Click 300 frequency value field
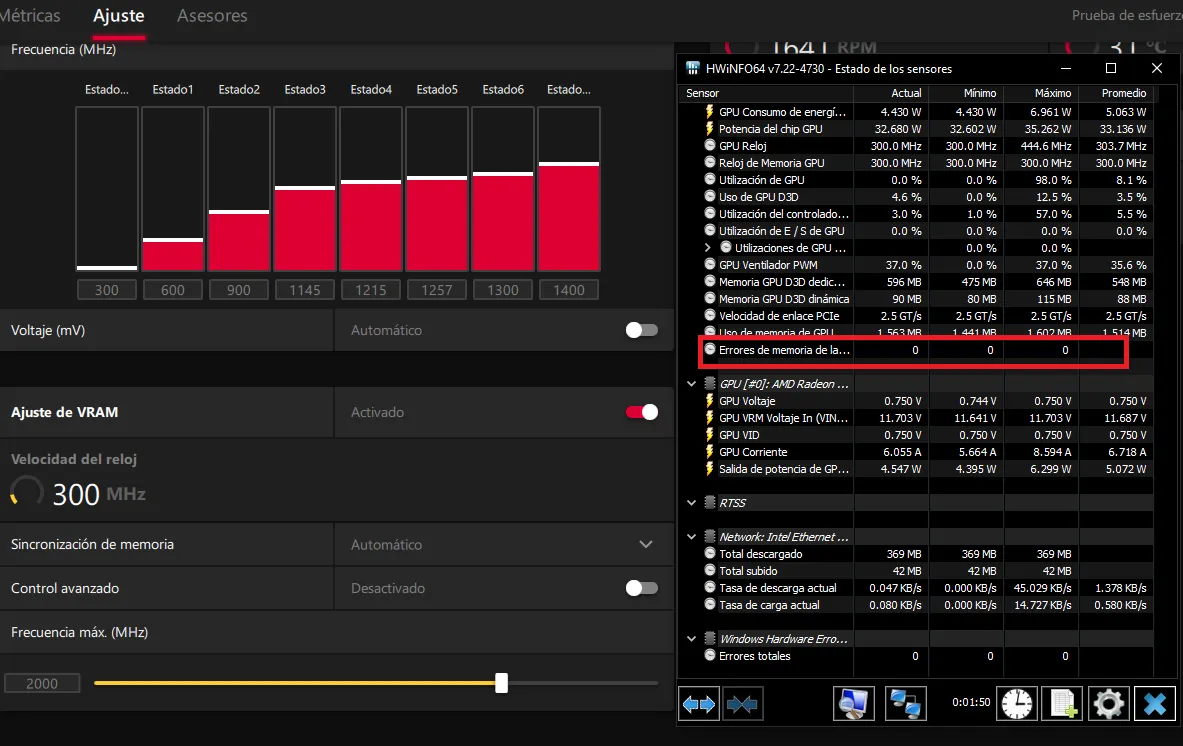Viewport: 1183px width, 746px height. [106, 290]
